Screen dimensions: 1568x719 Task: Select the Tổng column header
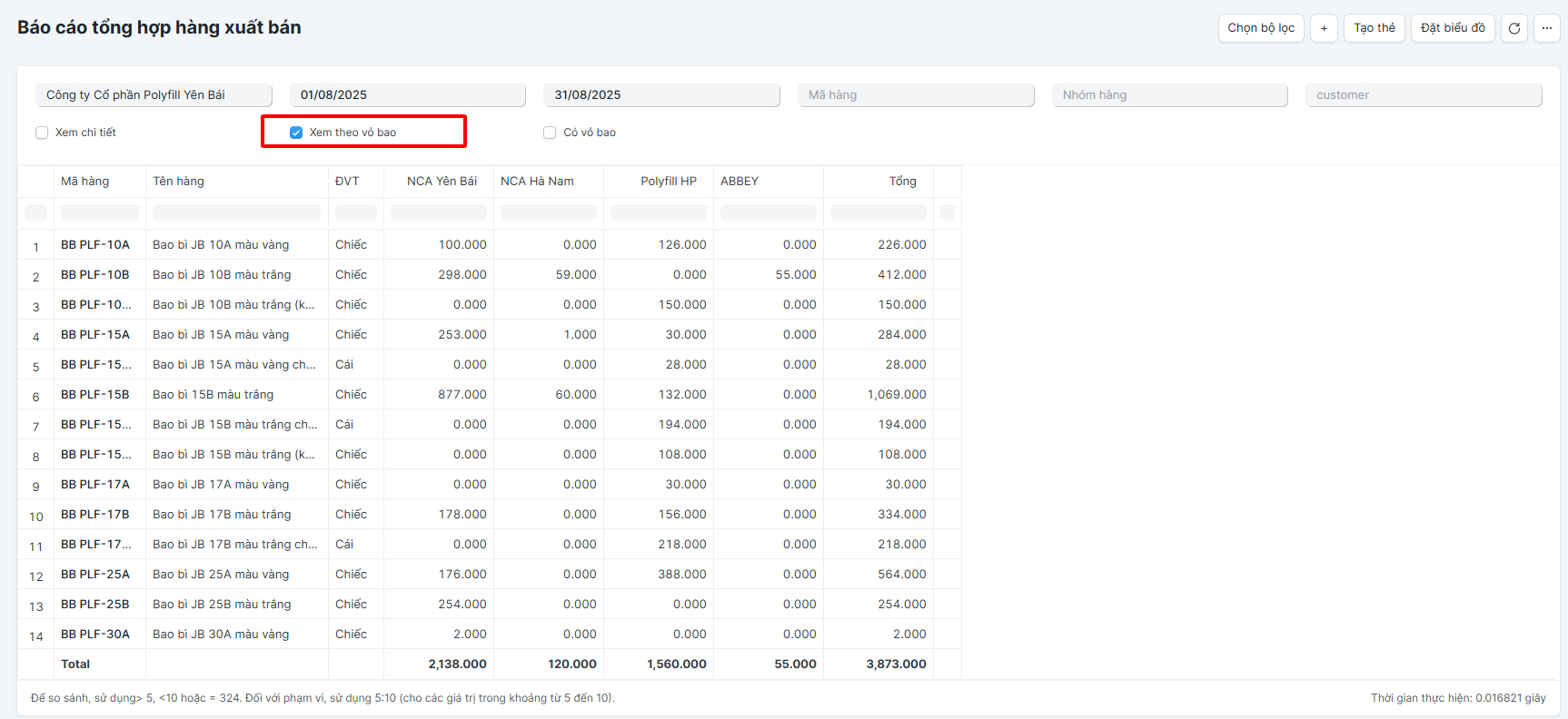tap(878, 182)
